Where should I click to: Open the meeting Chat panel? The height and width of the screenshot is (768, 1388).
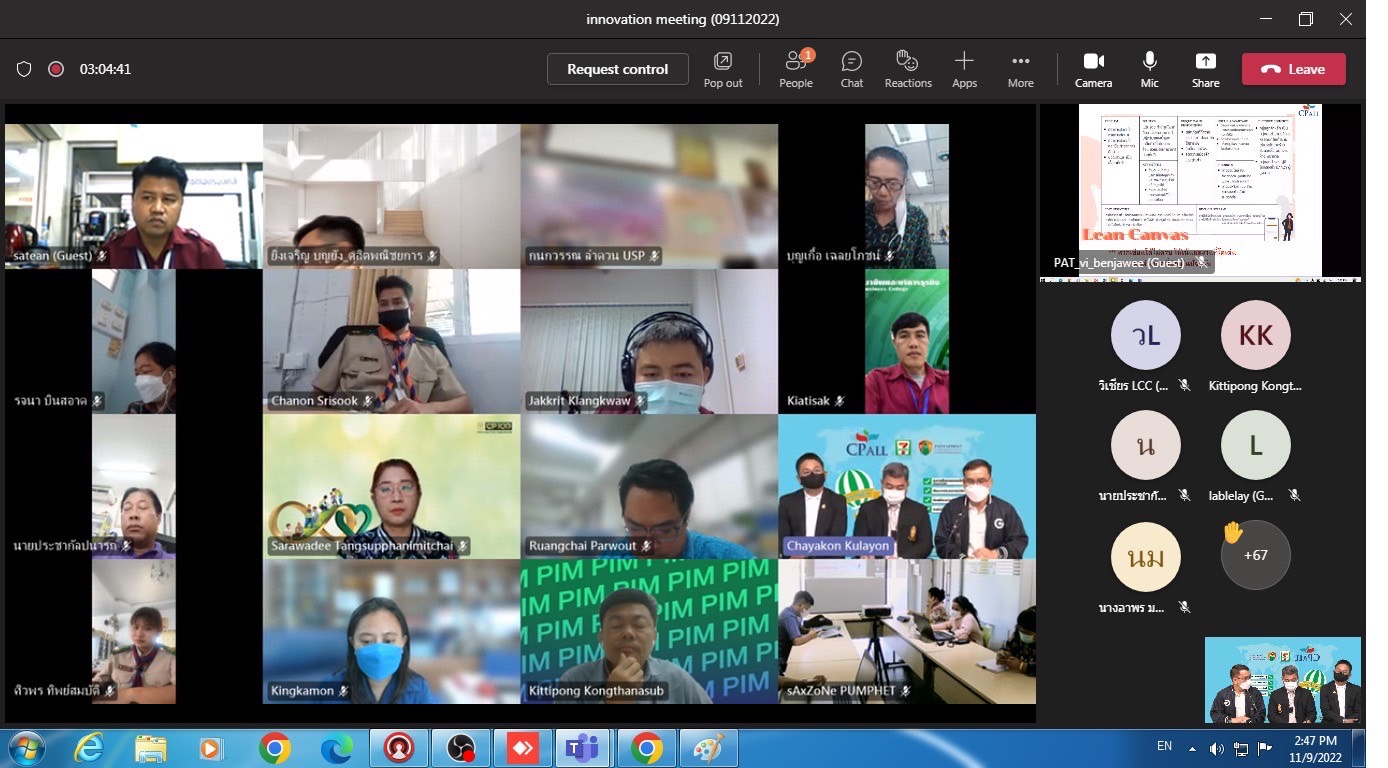pyautogui.click(x=852, y=69)
